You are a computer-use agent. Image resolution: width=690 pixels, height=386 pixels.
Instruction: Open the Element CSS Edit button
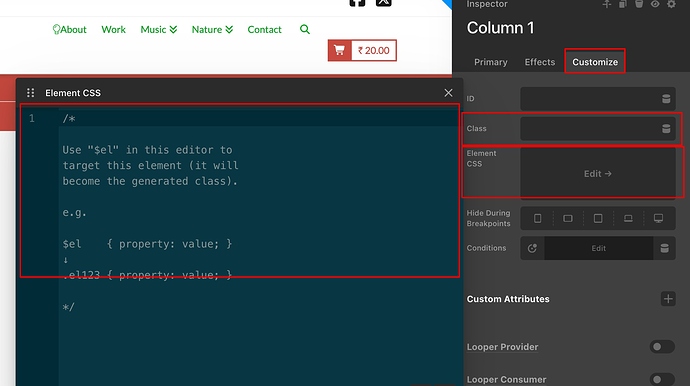pyautogui.click(x=598, y=173)
